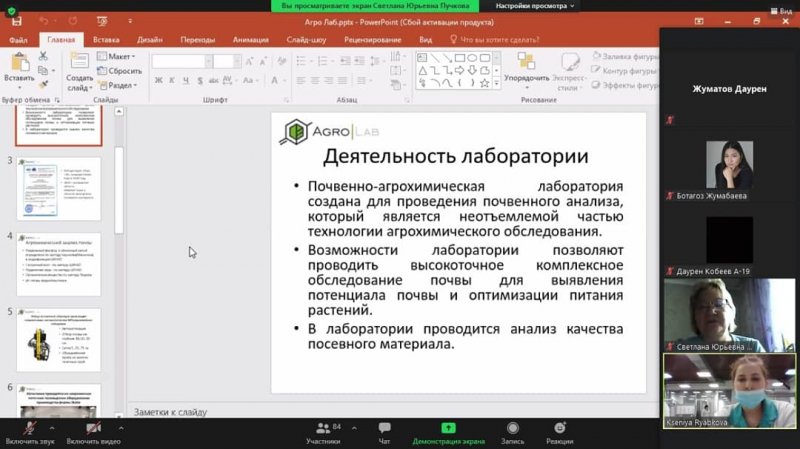The width and height of the screenshot is (800, 449).
Task: Click the Создать слайд icon
Action: (79, 61)
